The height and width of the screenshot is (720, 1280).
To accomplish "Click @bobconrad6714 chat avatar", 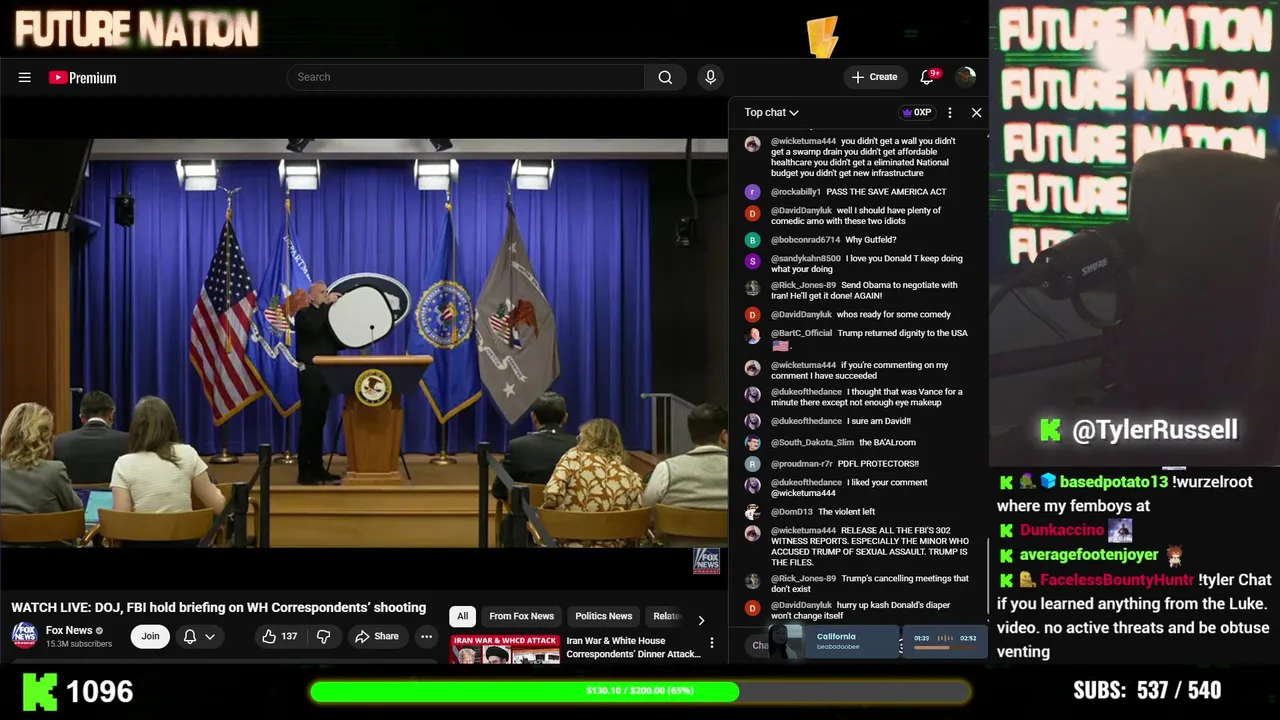I will (752, 240).
